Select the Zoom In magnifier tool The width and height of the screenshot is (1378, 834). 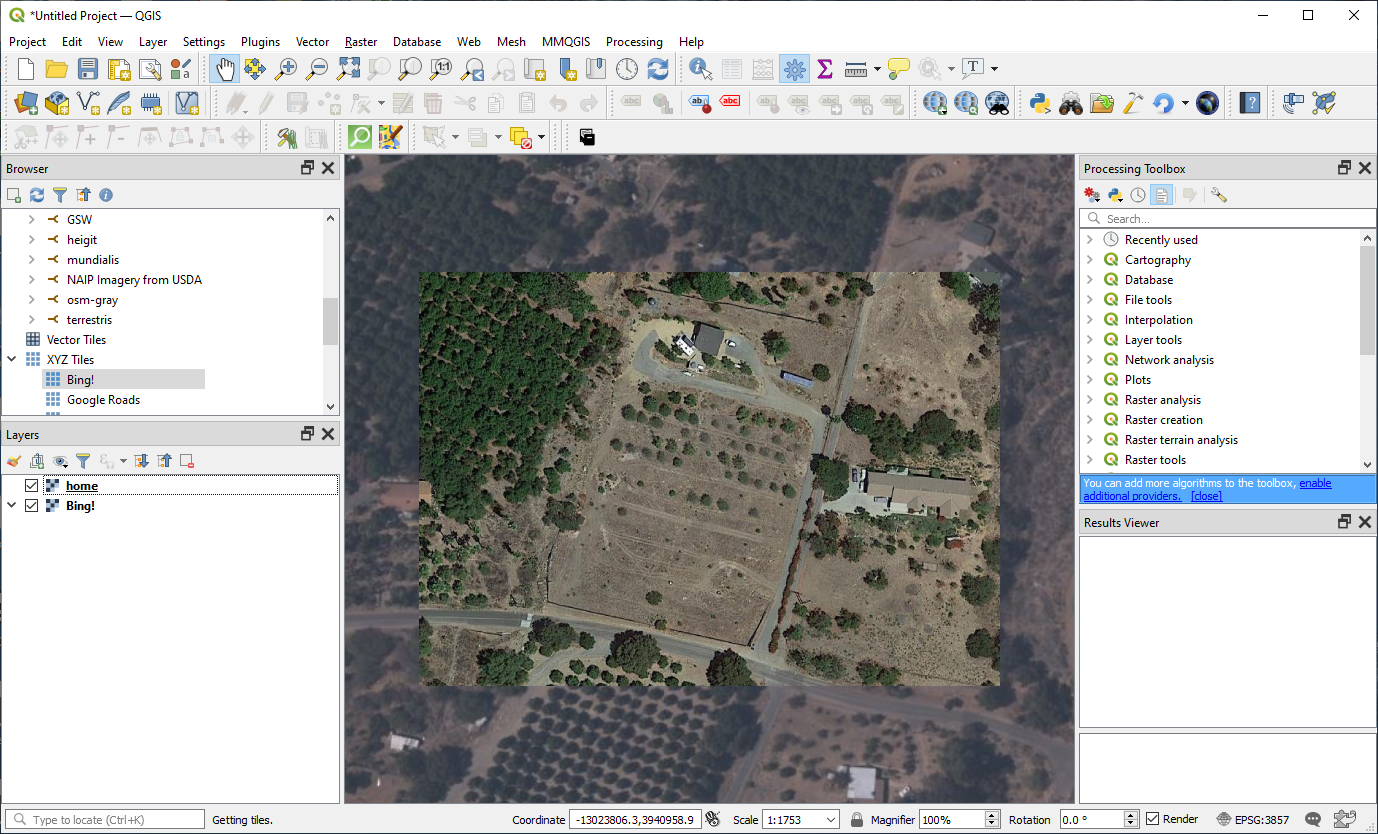pyautogui.click(x=286, y=69)
